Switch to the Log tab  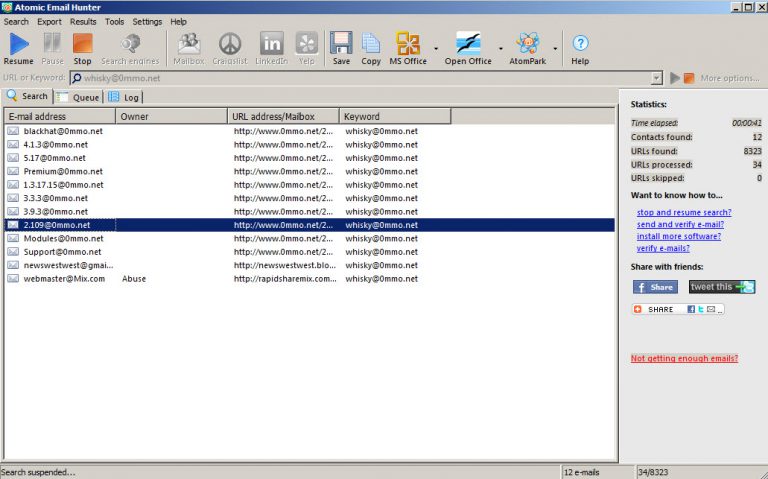coord(125,97)
